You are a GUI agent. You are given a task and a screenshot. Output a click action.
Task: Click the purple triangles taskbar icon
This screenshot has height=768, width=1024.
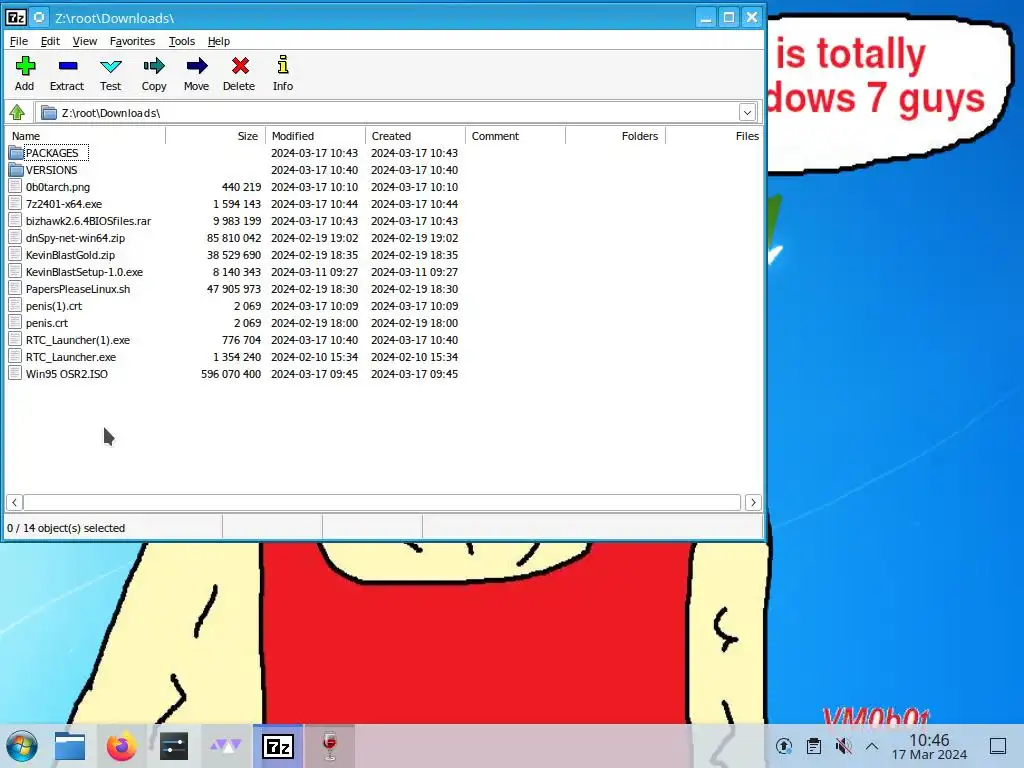[226, 744]
